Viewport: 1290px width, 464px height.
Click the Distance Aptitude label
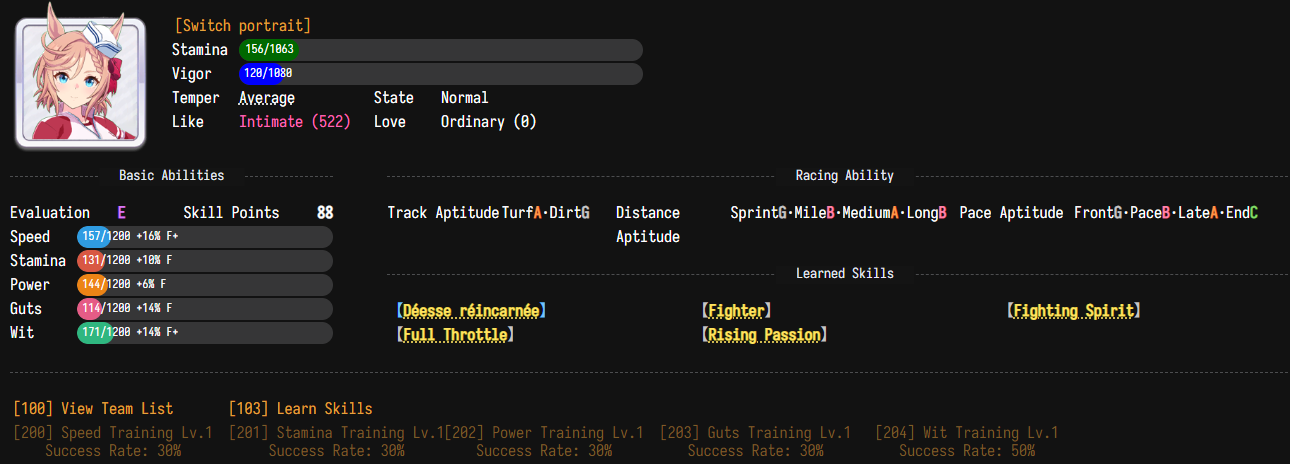[x=648, y=225]
